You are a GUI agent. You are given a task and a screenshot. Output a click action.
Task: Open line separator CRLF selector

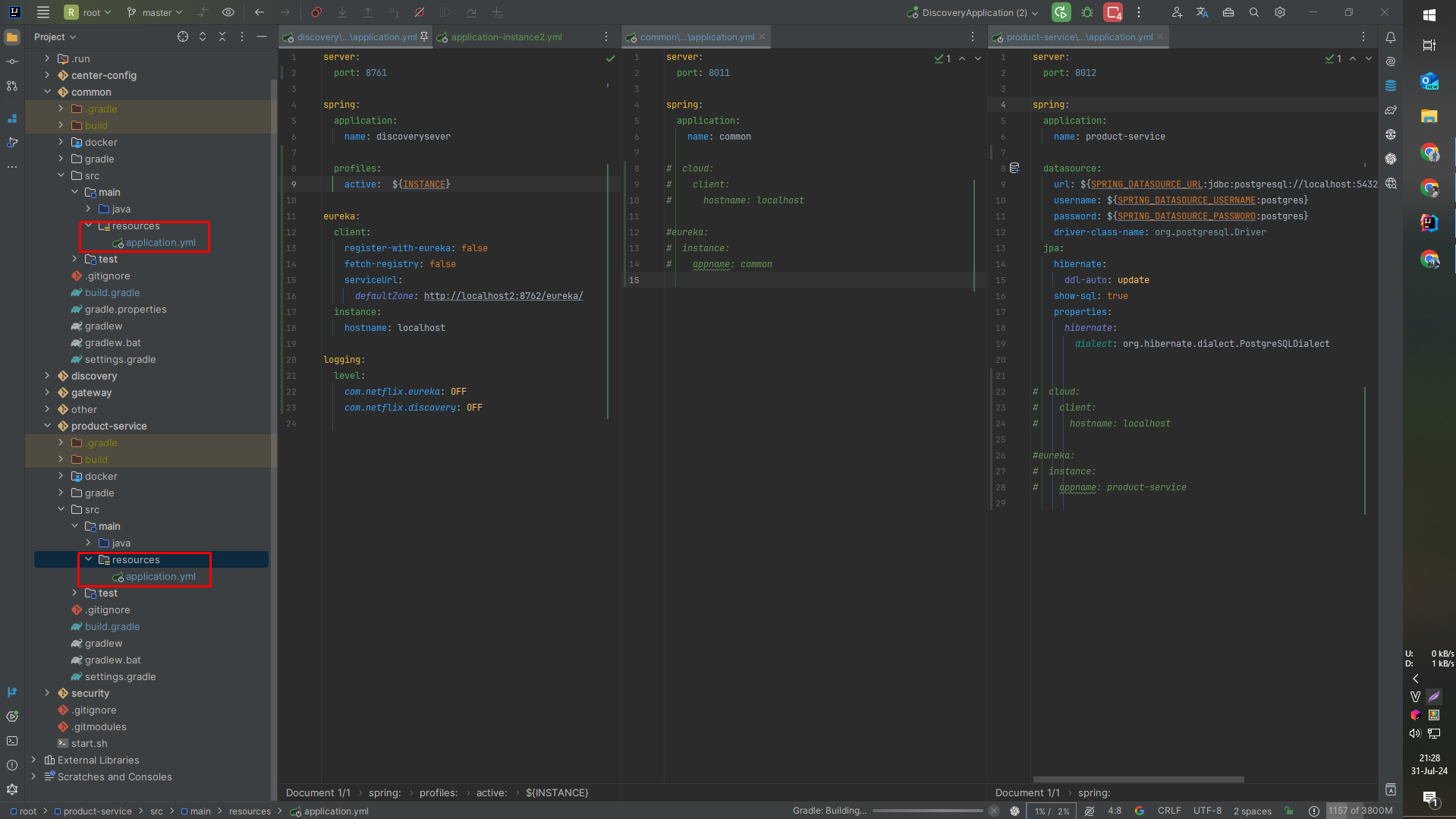[1168, 811]
